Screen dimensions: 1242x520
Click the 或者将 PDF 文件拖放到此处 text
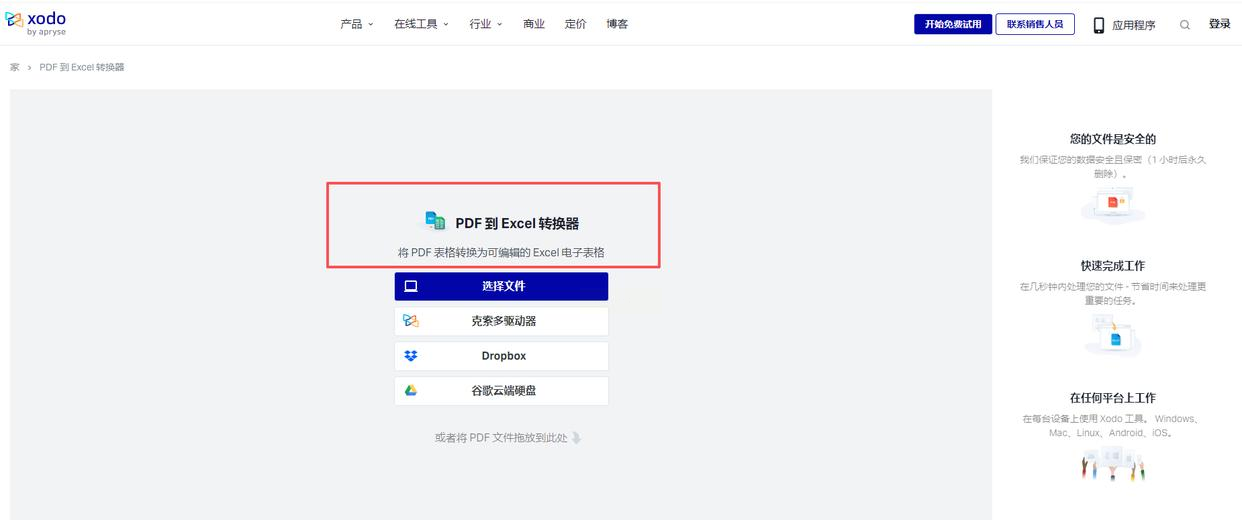501,438
